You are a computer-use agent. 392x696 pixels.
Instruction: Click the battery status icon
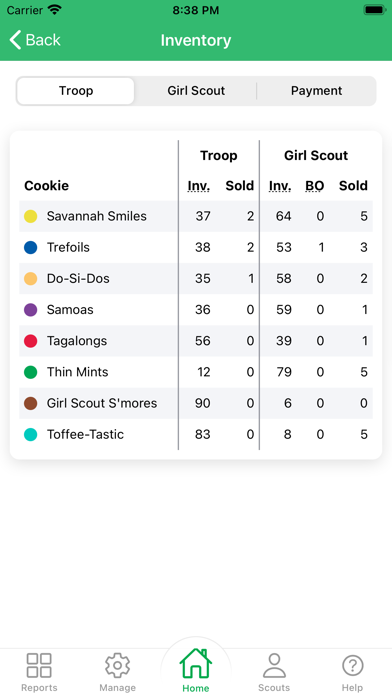(x=375, y=10)
